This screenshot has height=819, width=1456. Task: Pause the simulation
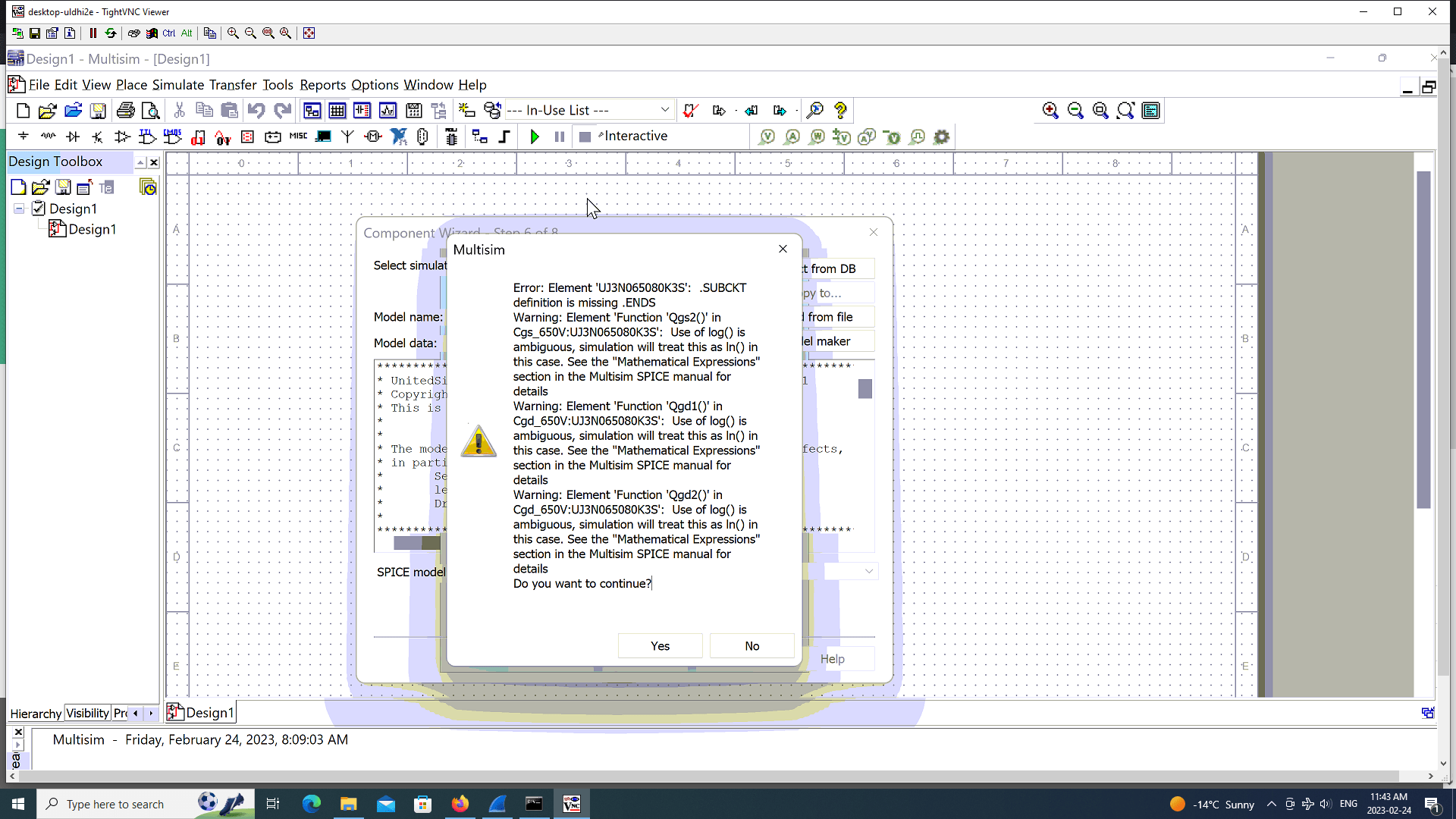(560, 136)
